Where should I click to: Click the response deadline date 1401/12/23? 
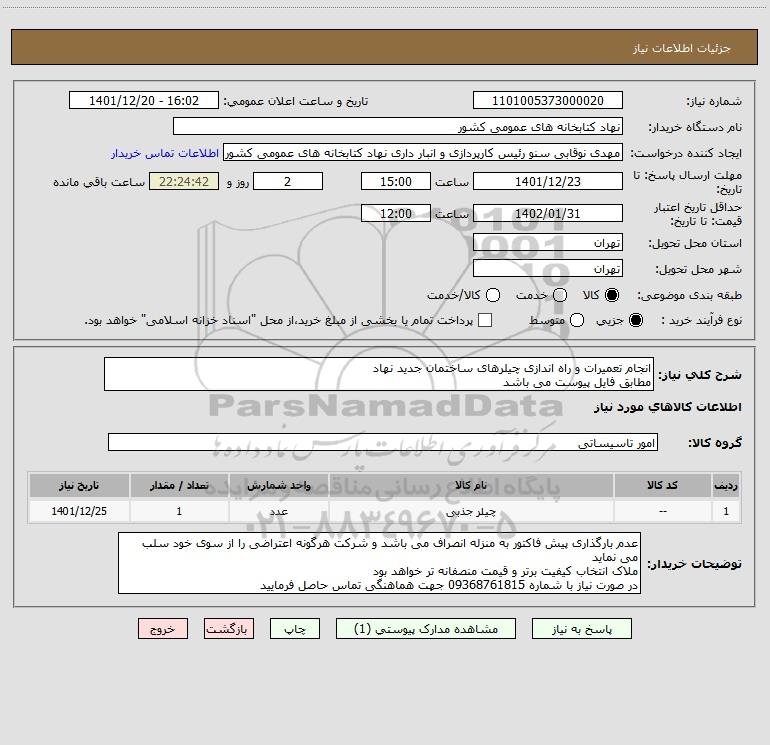(x=548, y=181)
